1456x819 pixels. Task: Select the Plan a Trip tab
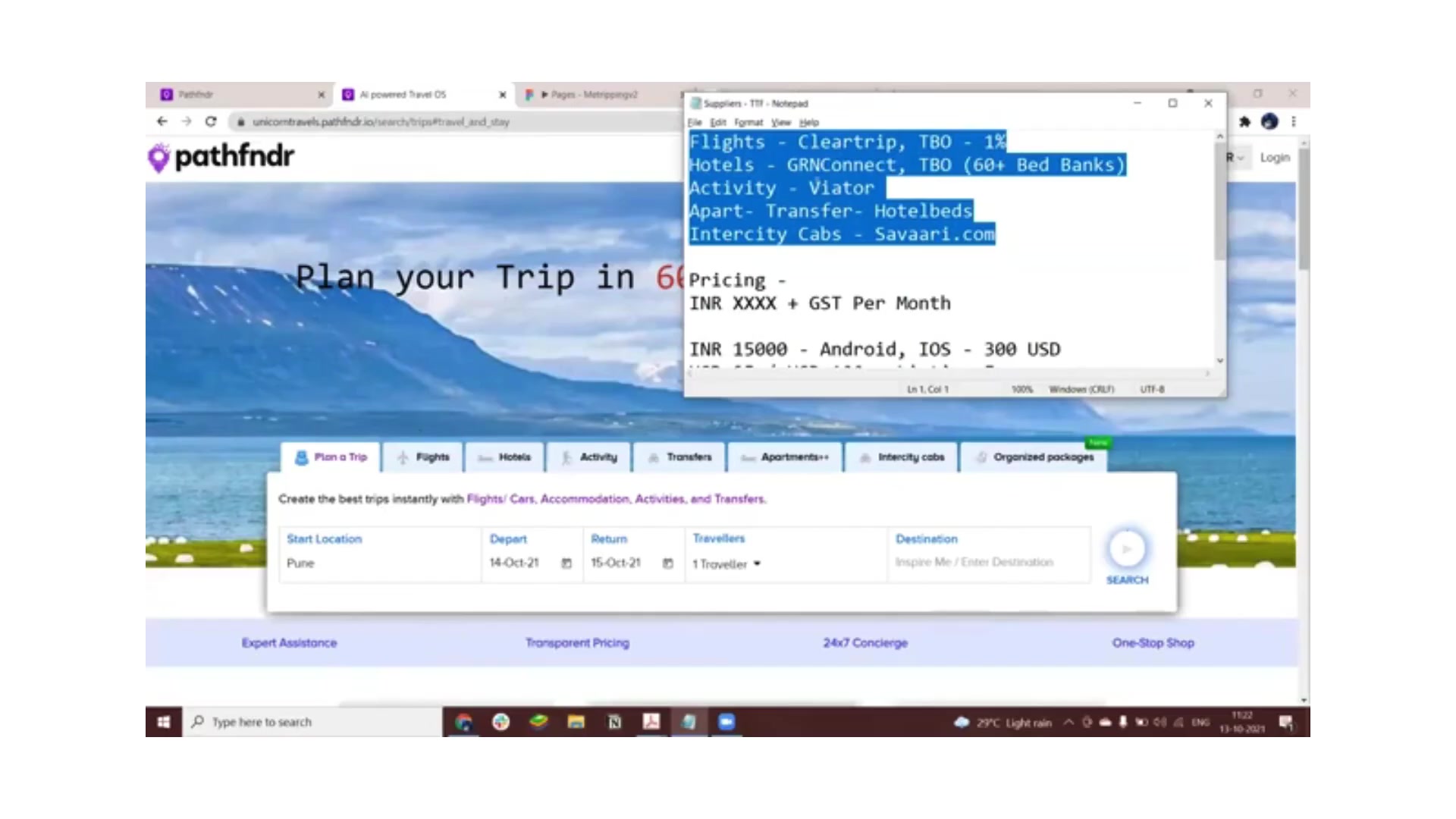click(x=331, y=457)
